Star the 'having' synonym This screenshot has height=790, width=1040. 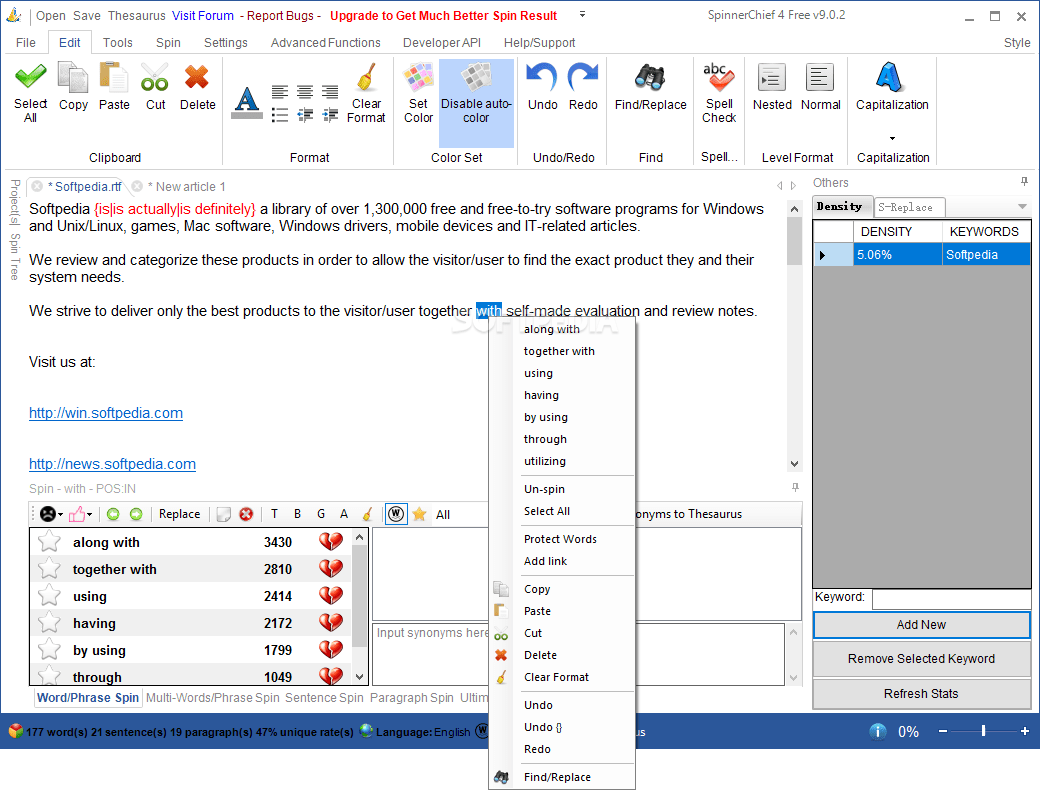point(49,623)
